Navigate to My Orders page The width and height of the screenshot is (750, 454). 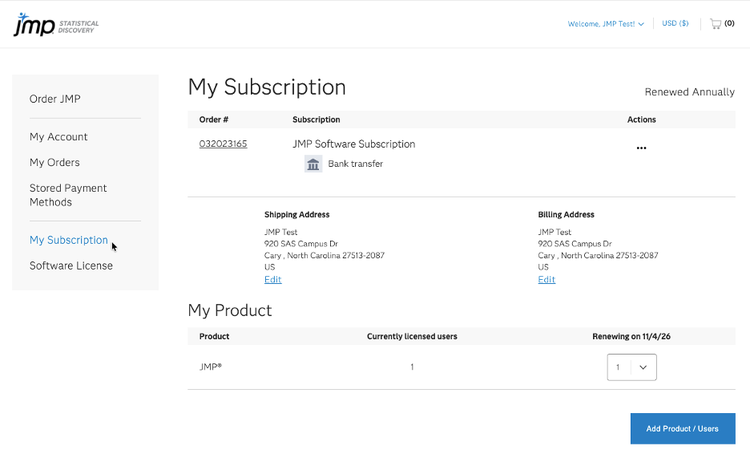[x=55, y=162]
